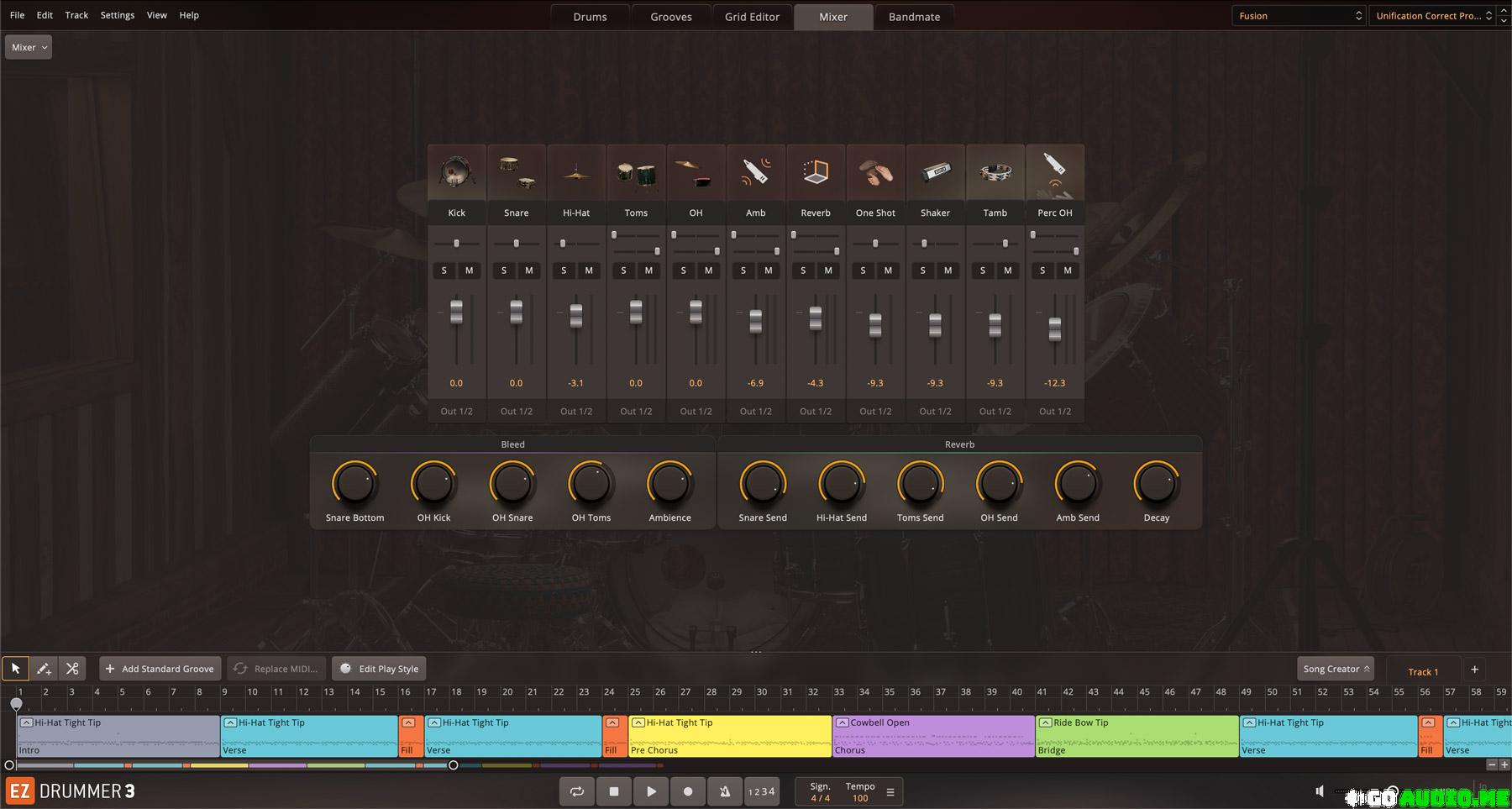Click Add Standard Groove button

point(160,669)
